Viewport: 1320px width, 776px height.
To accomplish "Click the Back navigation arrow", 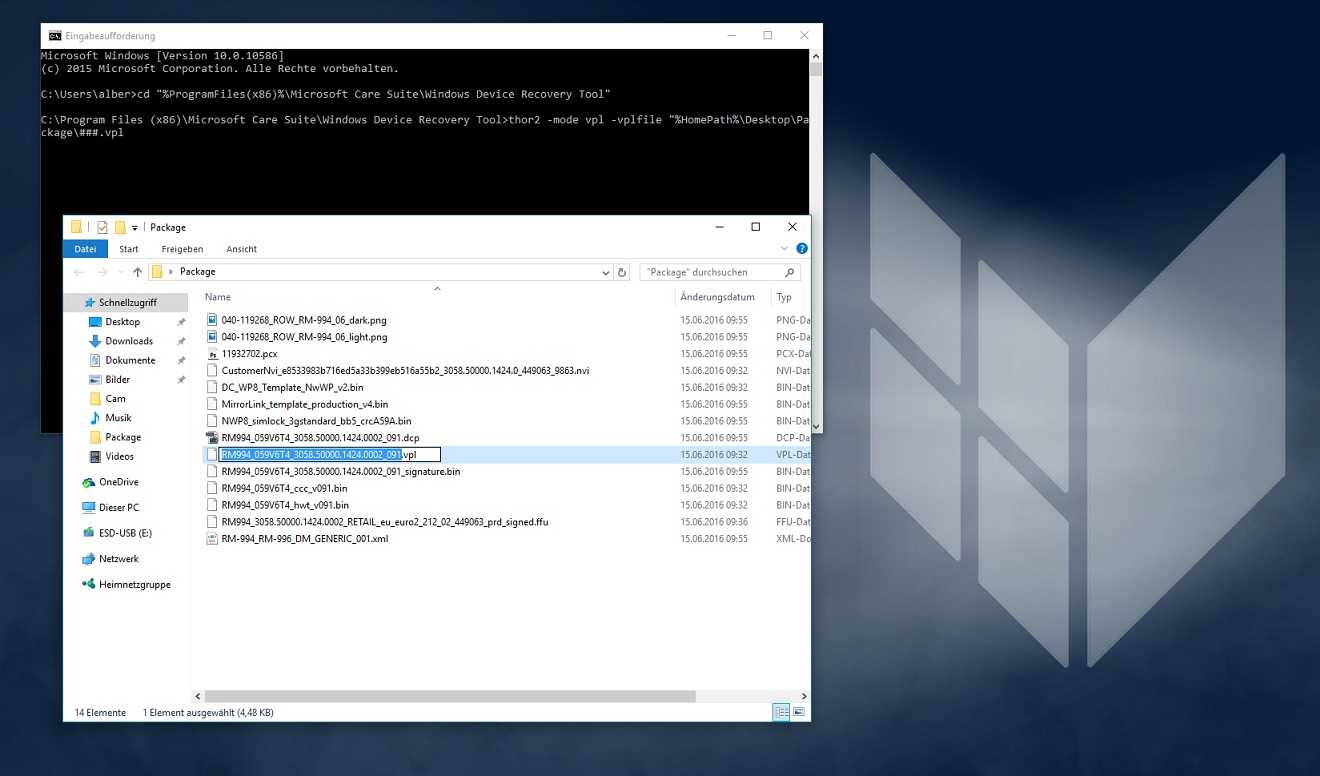I will 78,271.
